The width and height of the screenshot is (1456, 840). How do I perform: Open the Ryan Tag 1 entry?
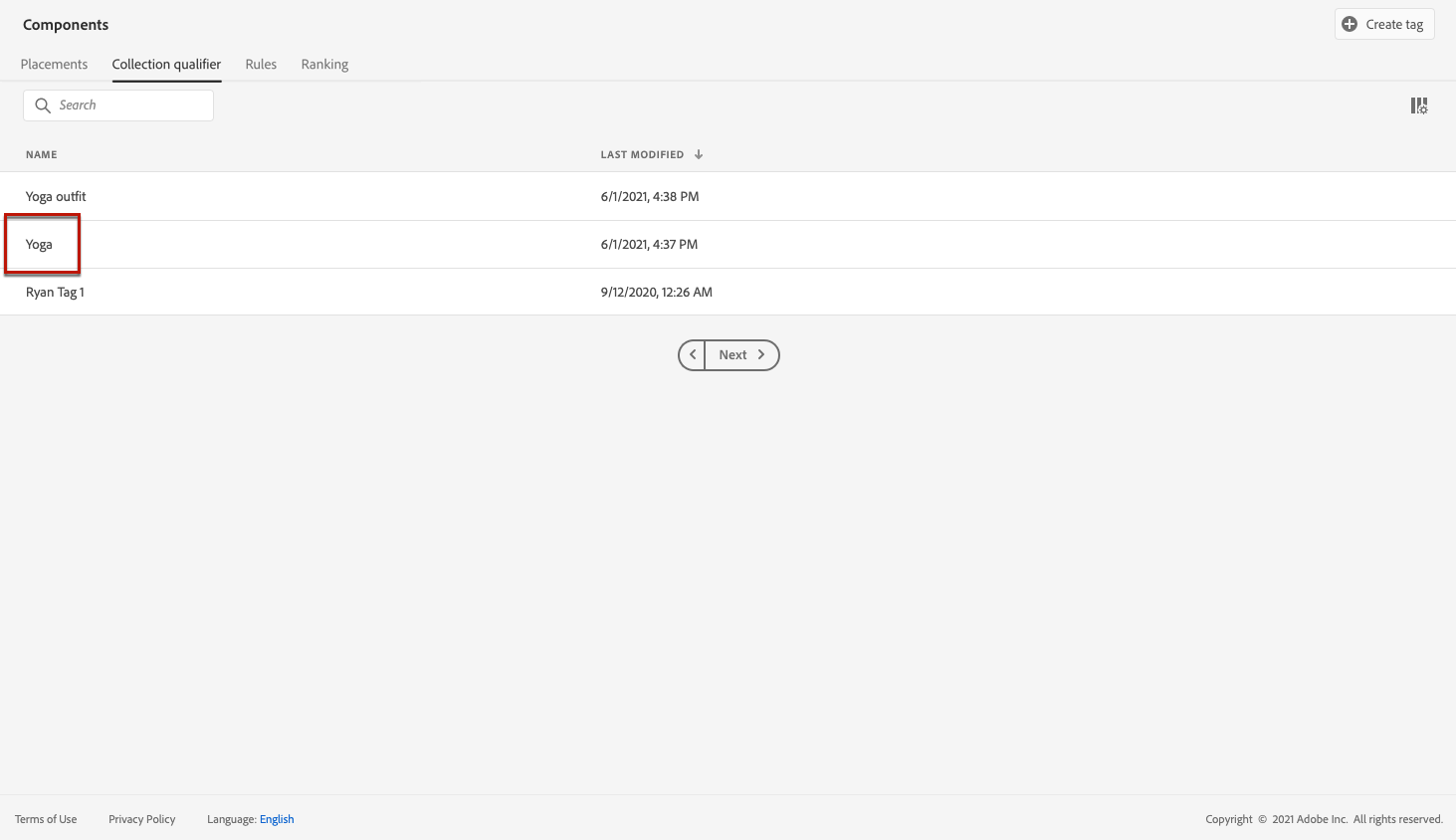click(x=55, y=292)
